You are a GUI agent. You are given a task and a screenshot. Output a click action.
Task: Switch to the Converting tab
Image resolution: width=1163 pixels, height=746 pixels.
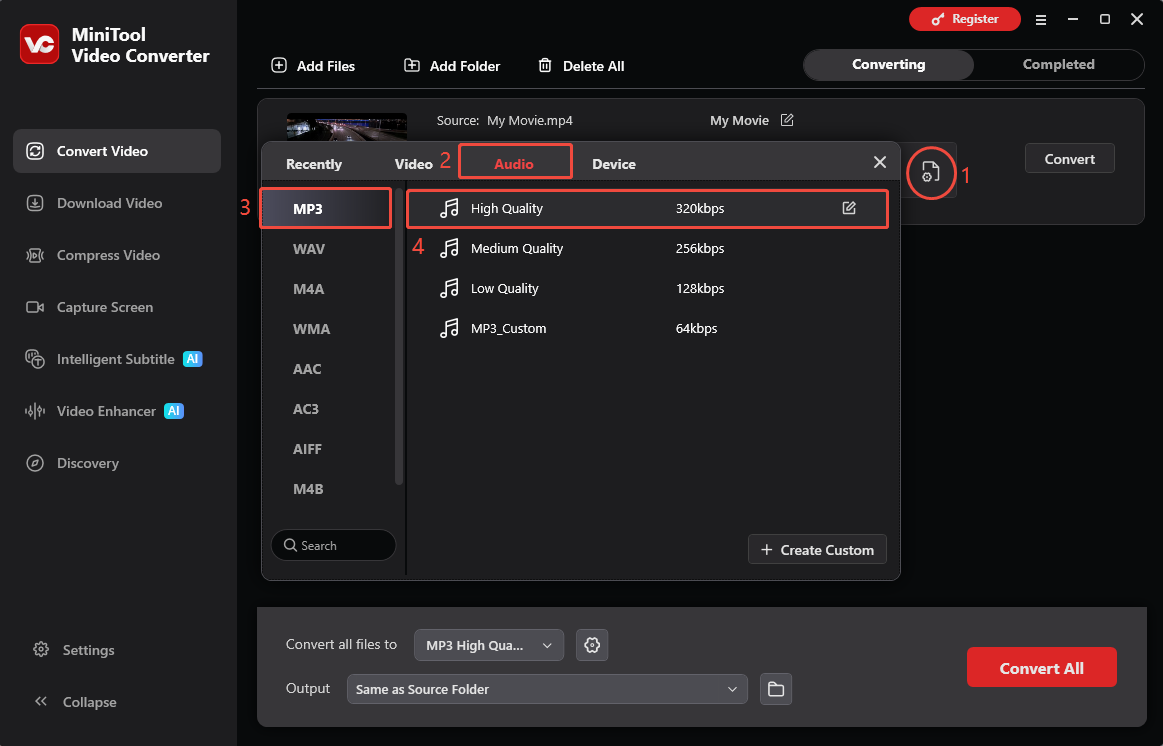click(x=889, y=65)
